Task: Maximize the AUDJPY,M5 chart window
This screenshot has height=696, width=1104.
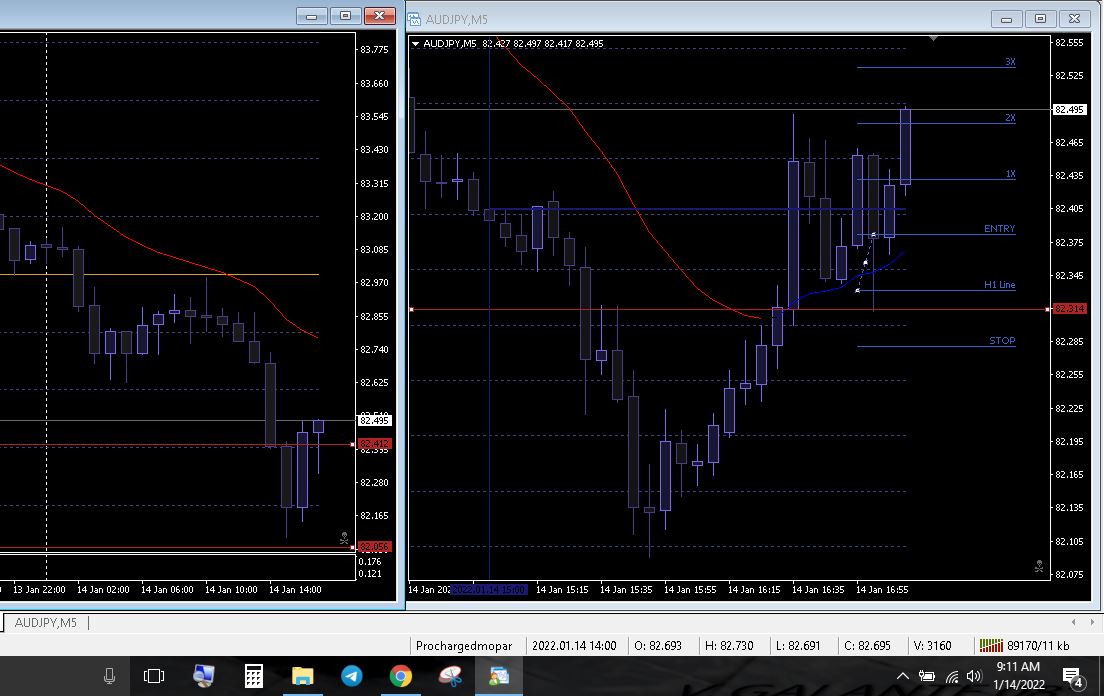Action: 1041,18
